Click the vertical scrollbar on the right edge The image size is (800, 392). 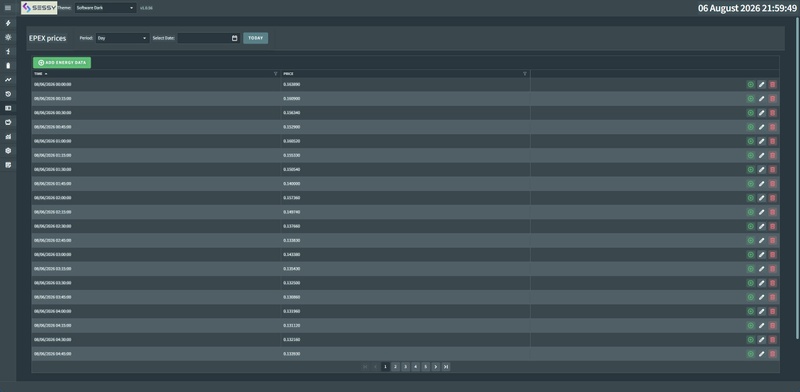(x=797, y=179)
